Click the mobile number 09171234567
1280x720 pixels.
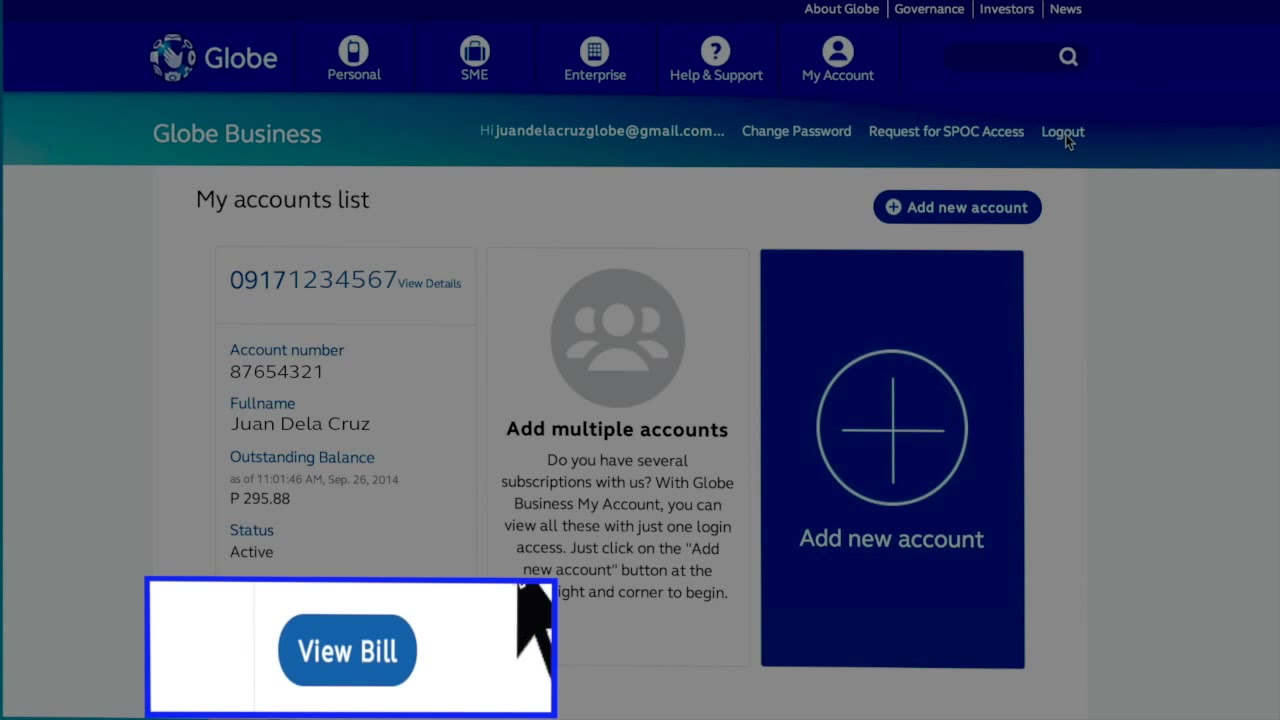(313, 279)
